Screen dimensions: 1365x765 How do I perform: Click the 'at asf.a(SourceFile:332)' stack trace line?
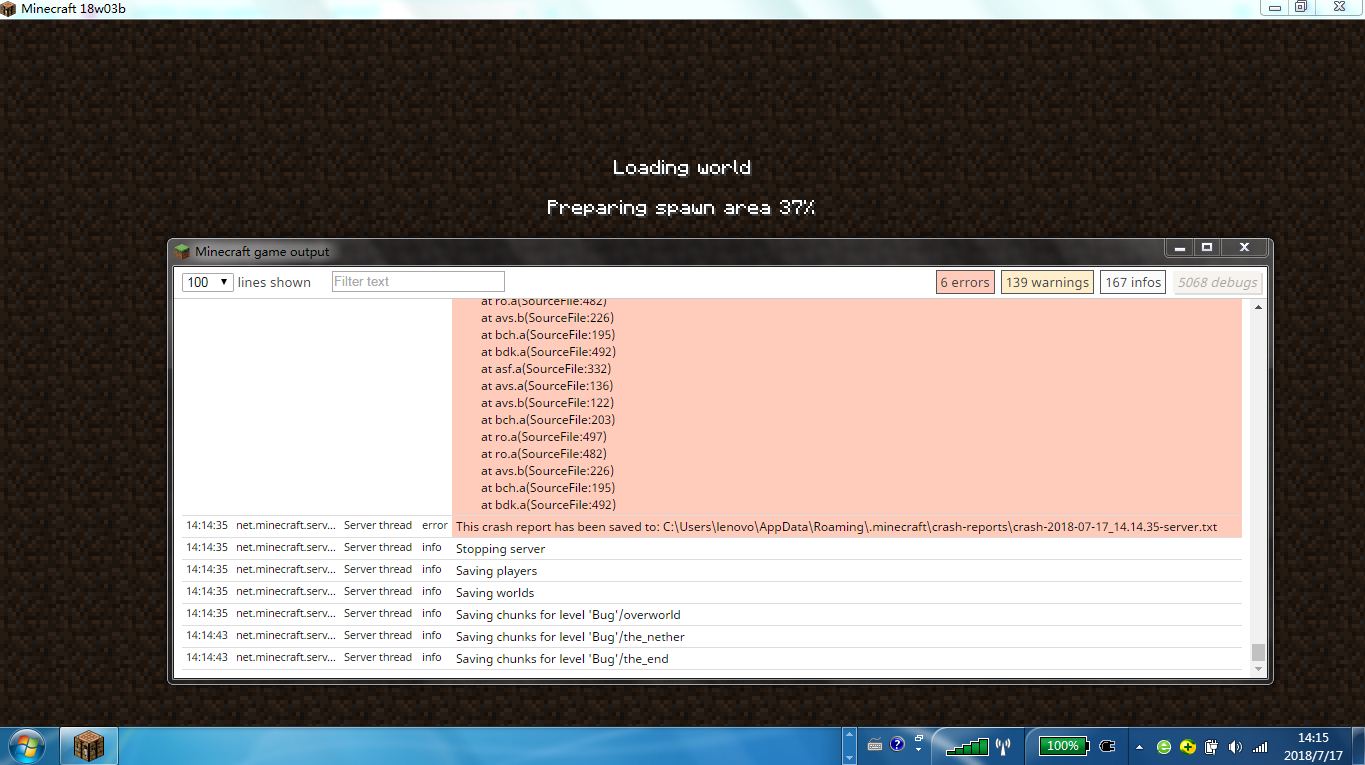coord(546,369)
